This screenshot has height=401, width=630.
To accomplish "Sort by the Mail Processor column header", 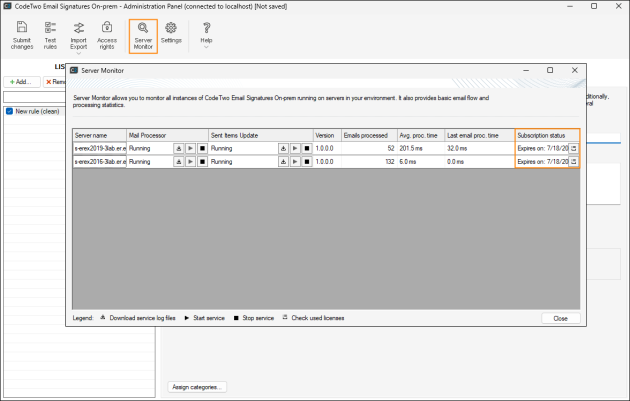I will 168,135.
